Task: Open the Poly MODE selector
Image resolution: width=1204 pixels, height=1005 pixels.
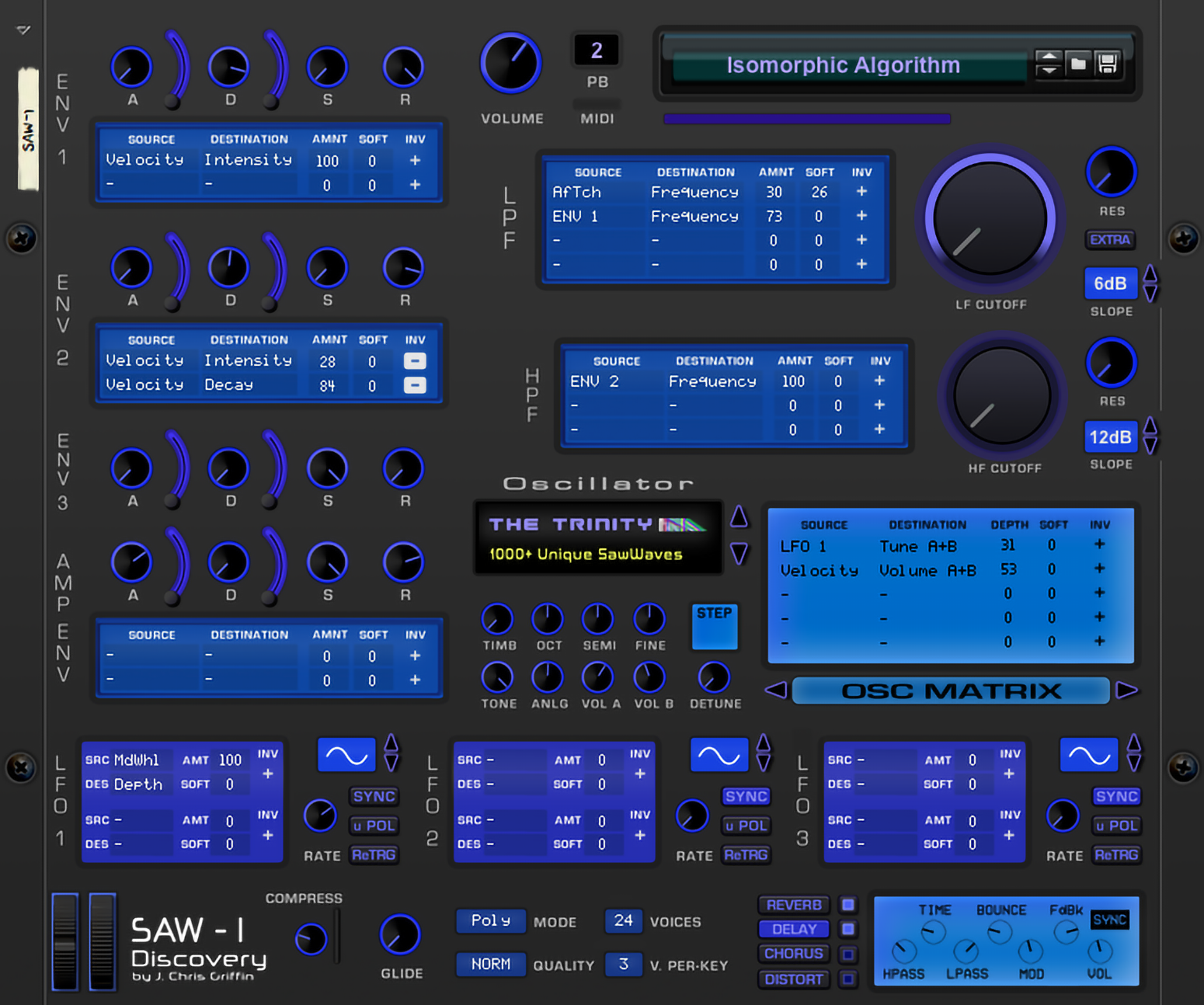Action: [x=491, y=921]
